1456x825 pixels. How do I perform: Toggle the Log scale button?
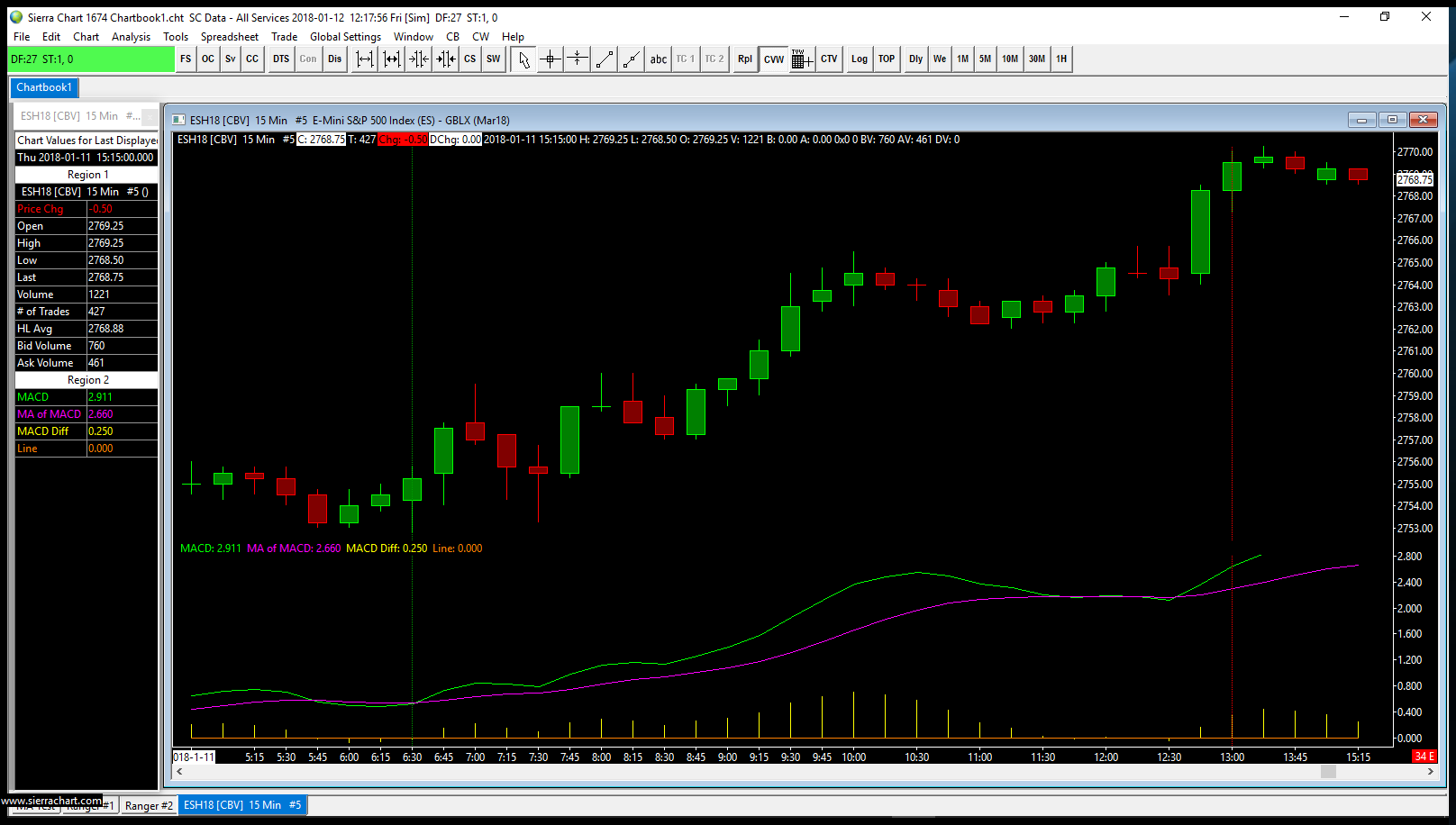pos(860,59)
